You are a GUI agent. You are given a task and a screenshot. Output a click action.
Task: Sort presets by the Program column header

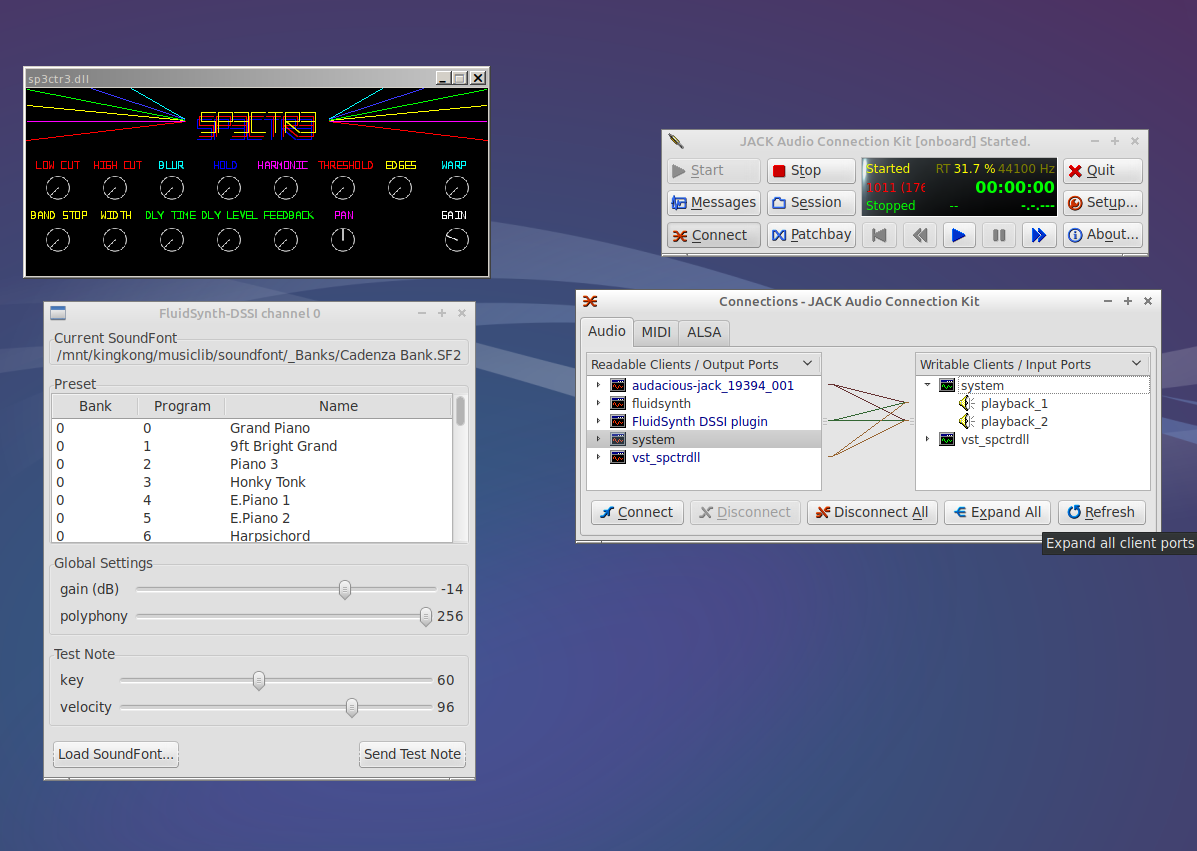(x=182, y=406)
